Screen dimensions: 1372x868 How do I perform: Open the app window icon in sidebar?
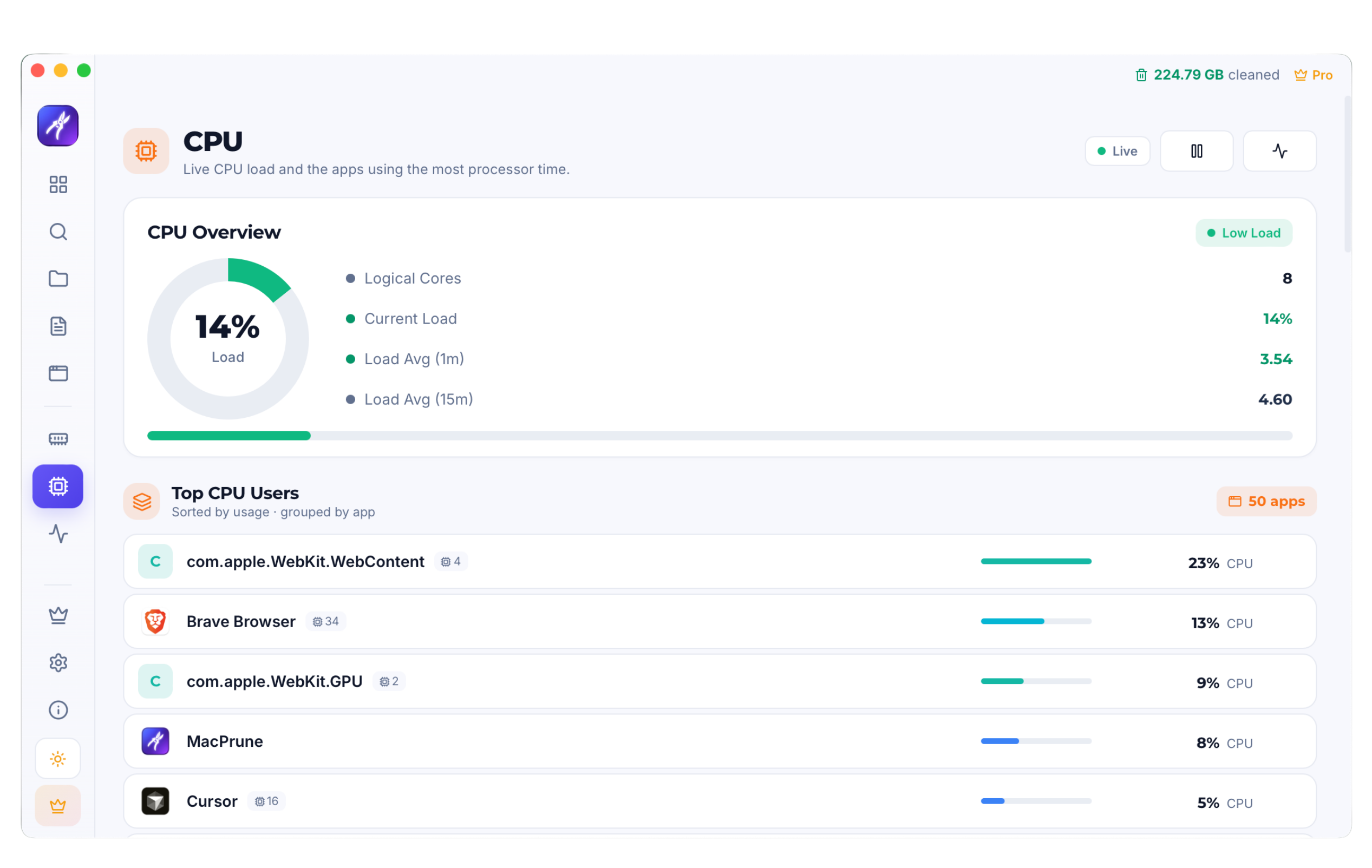pyautogui.click(x=58, y=373)
